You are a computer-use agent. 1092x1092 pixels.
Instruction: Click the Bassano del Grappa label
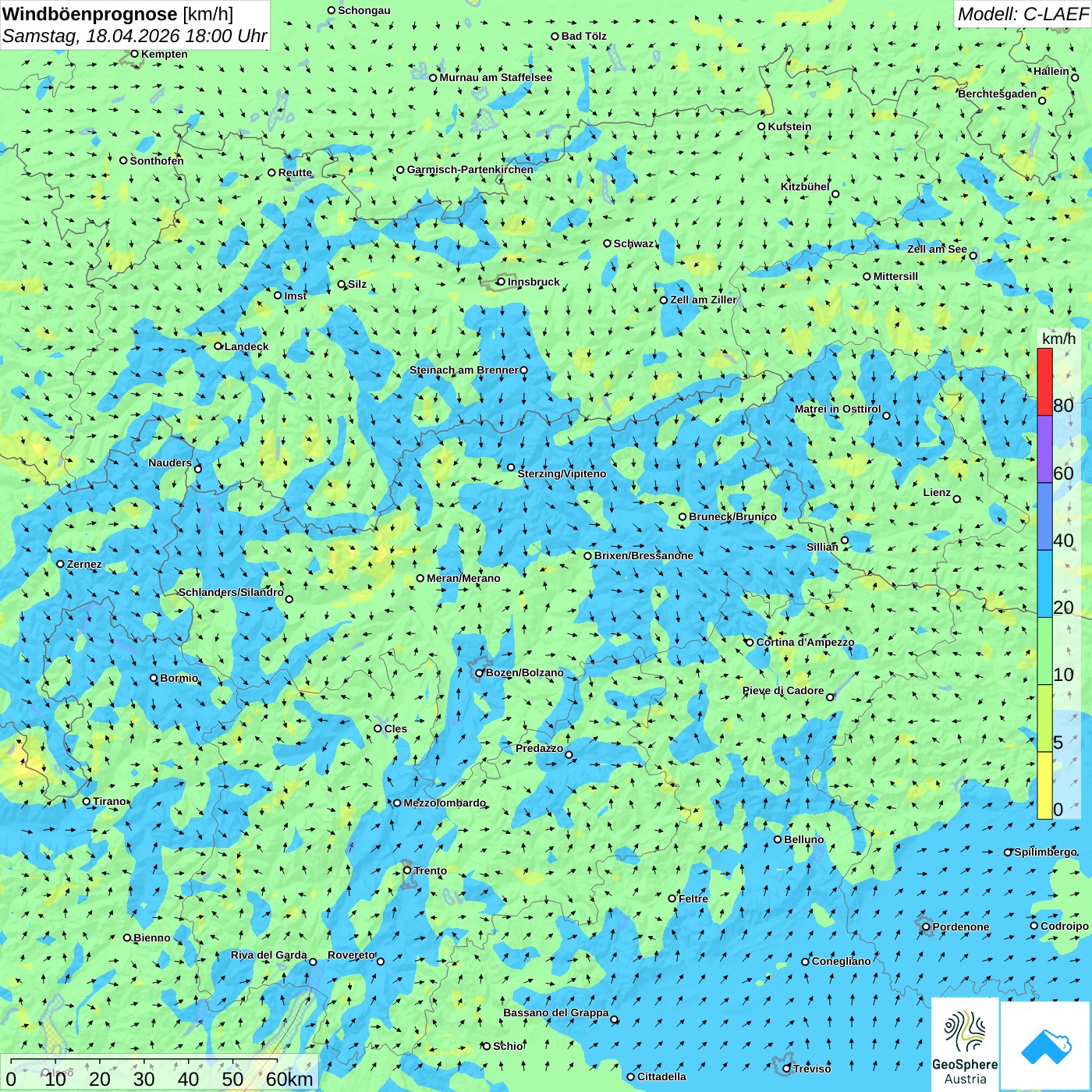coord(555,1012)
